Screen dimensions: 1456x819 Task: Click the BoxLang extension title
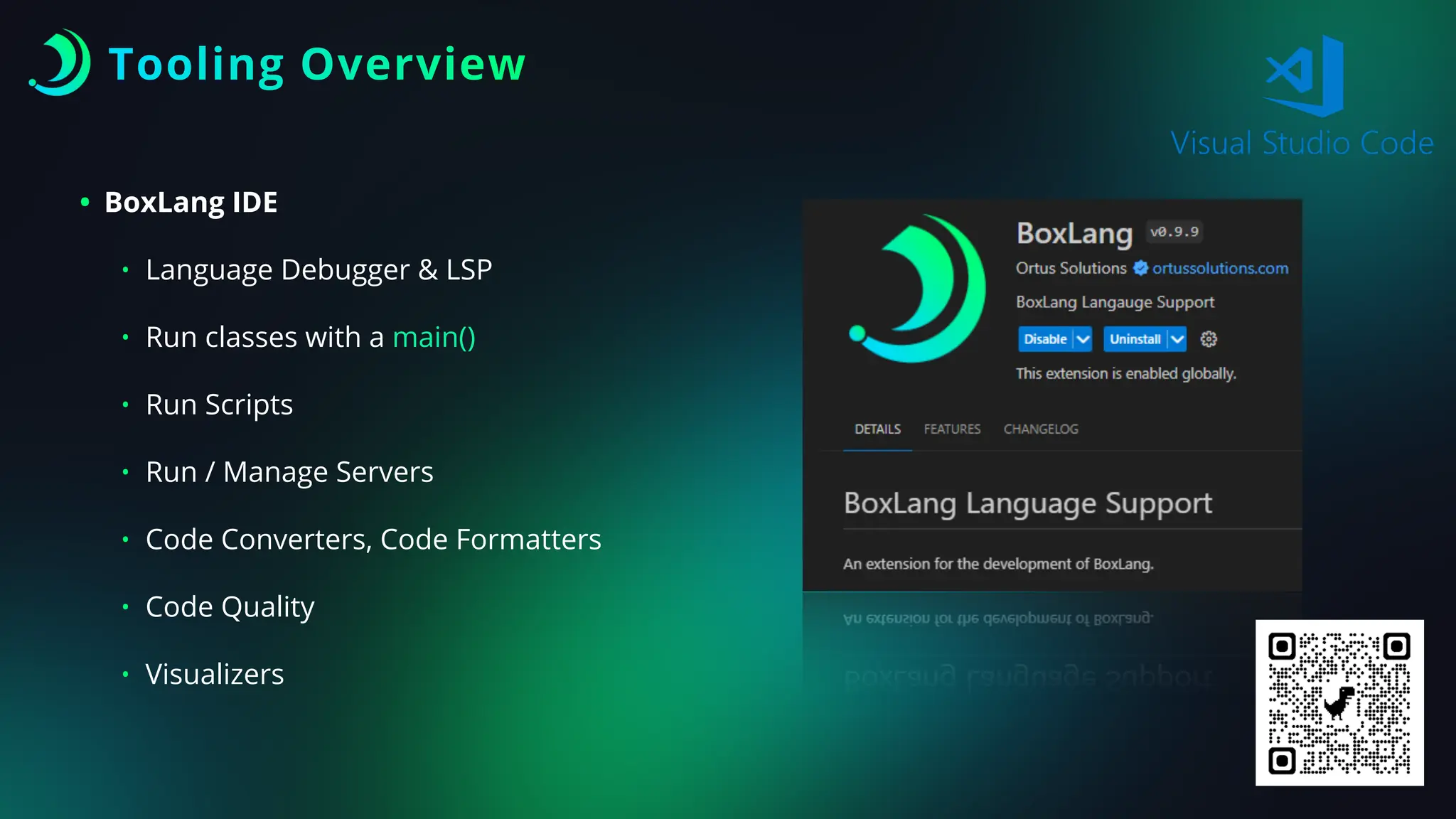(1074, 233)
